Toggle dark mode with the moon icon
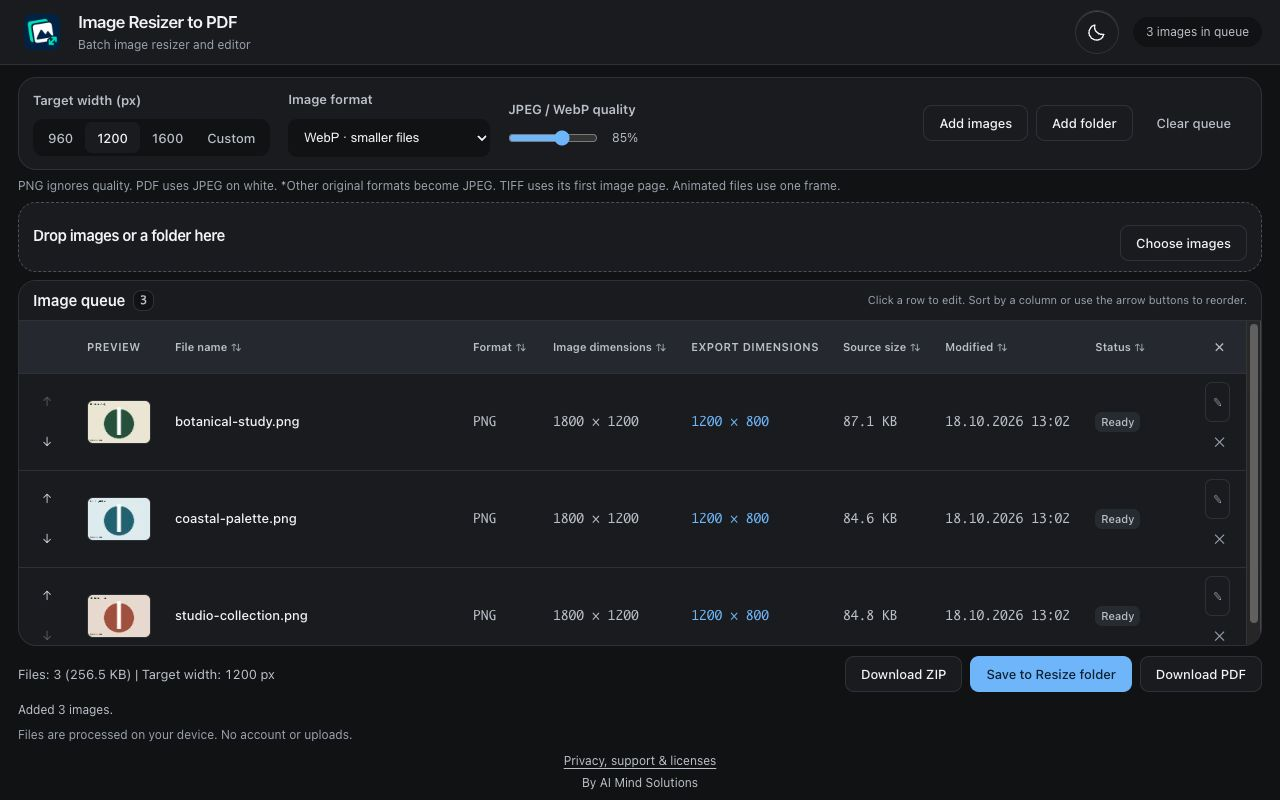The width and height of the screenshot is (1280, 800). click(x=1096, y=32)
